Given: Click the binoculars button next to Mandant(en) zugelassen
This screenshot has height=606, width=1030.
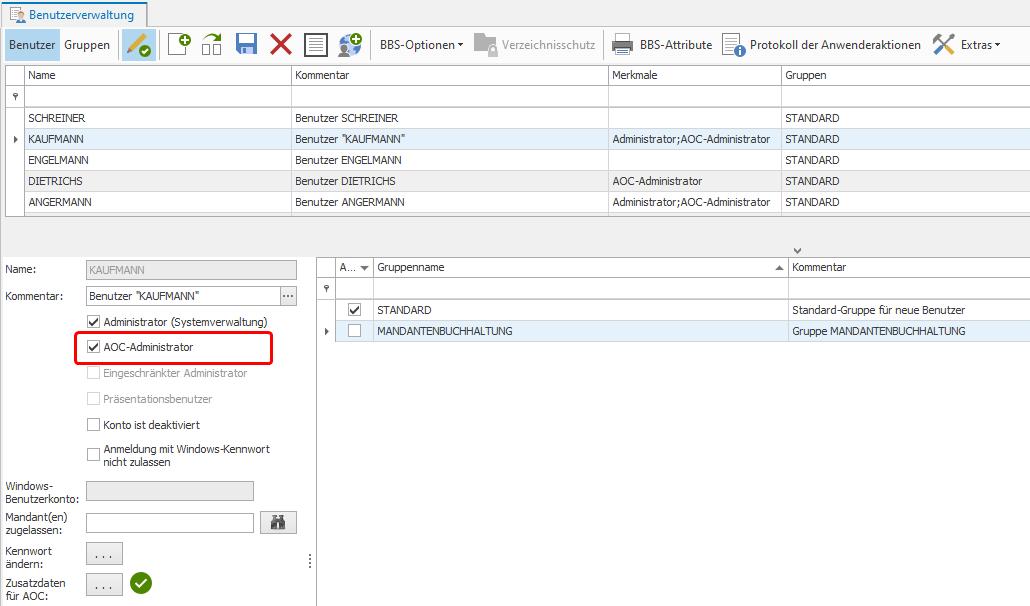Looking at the screenshot, I should 279,523.
